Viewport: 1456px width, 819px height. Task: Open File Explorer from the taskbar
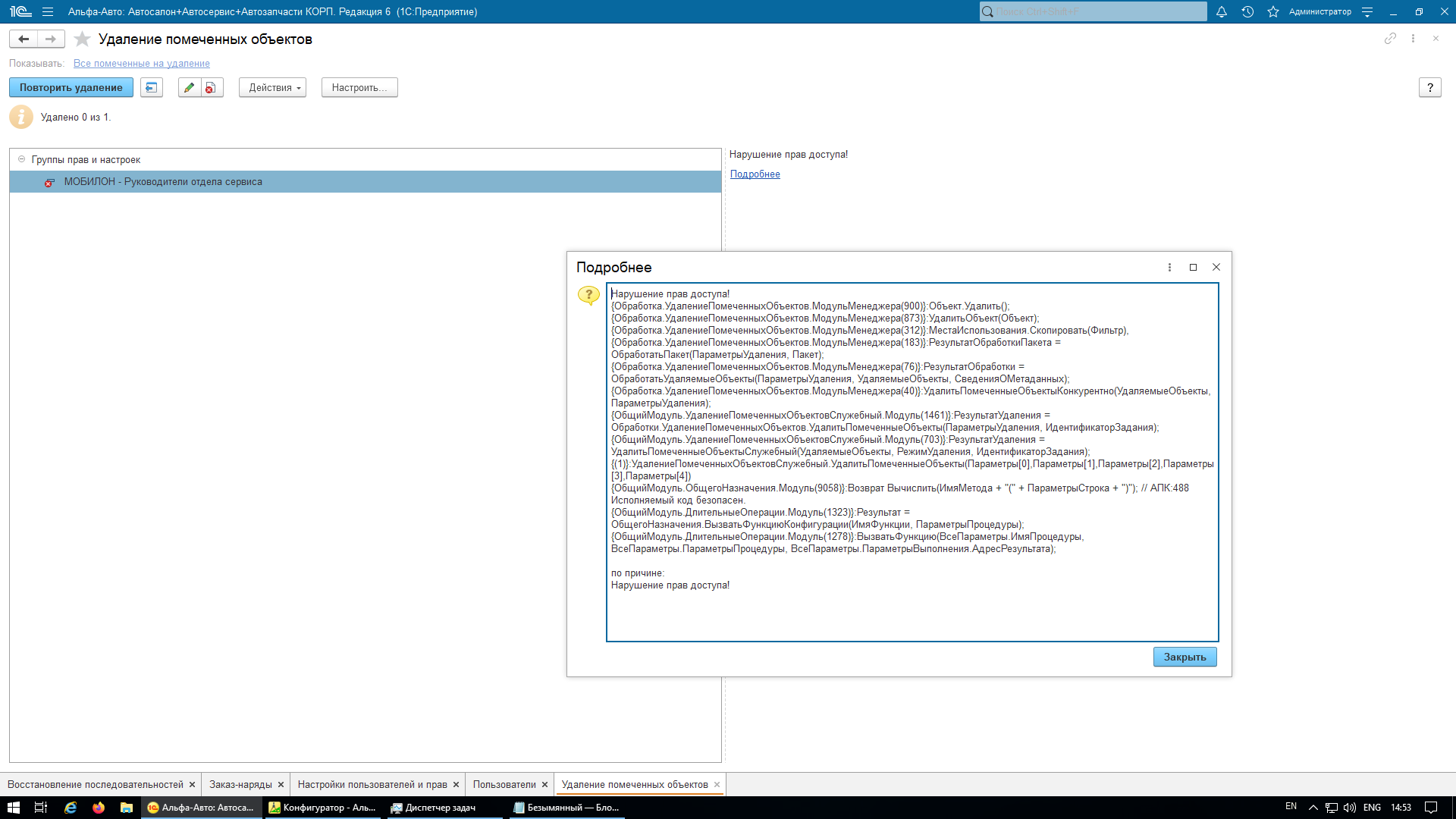pos(127,808)
